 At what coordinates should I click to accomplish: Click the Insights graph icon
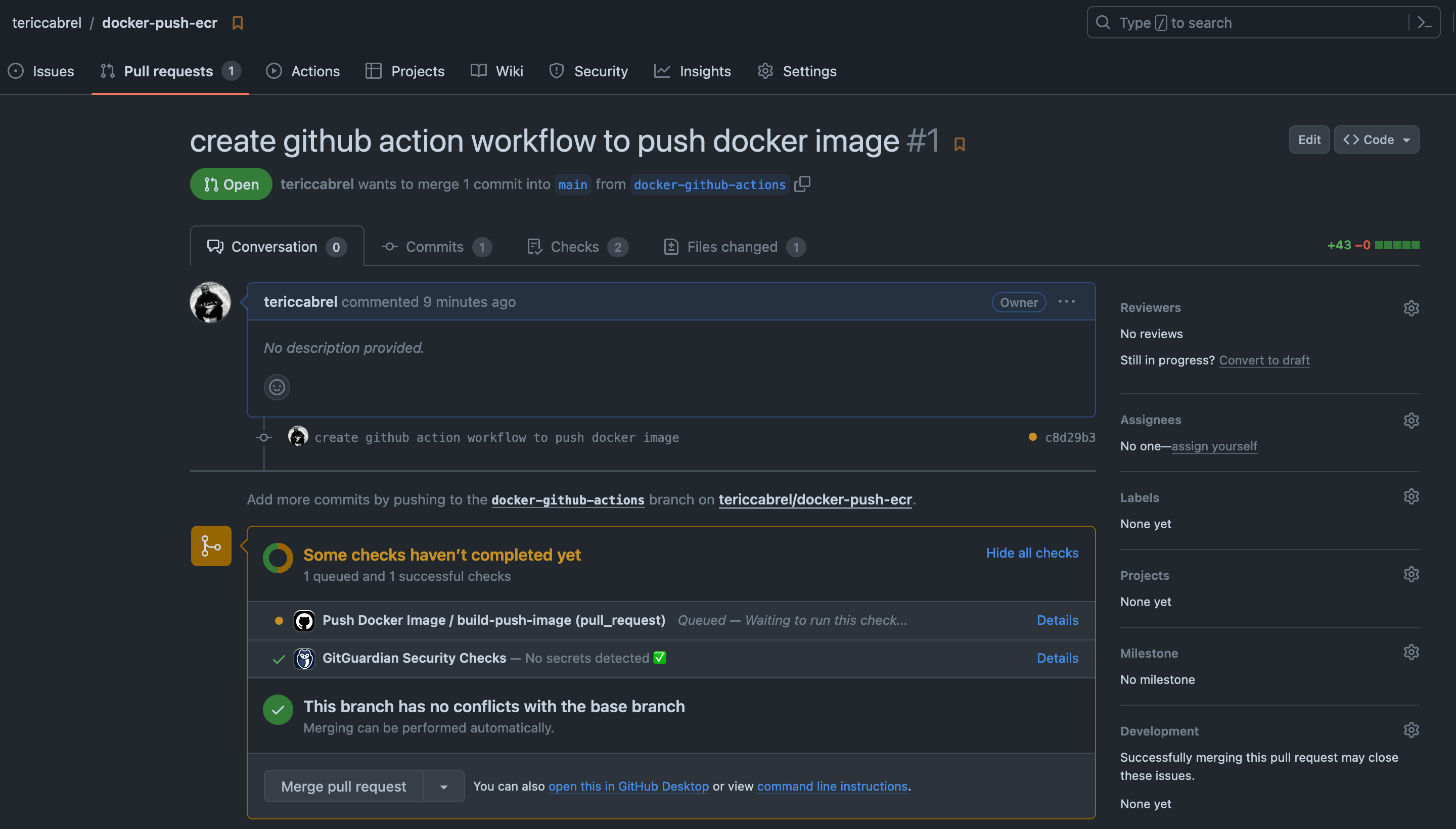click(x=661, y=71)
